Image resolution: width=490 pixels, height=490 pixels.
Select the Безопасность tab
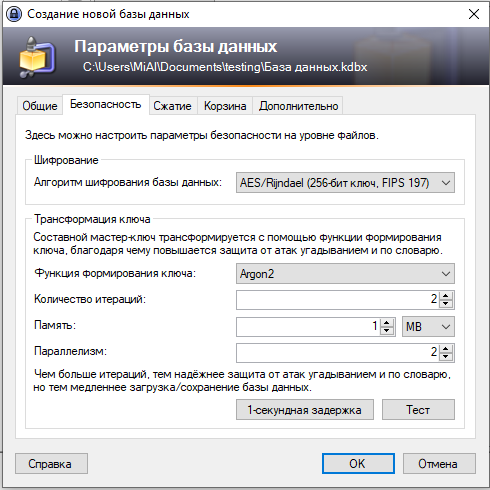pos(105,104)
